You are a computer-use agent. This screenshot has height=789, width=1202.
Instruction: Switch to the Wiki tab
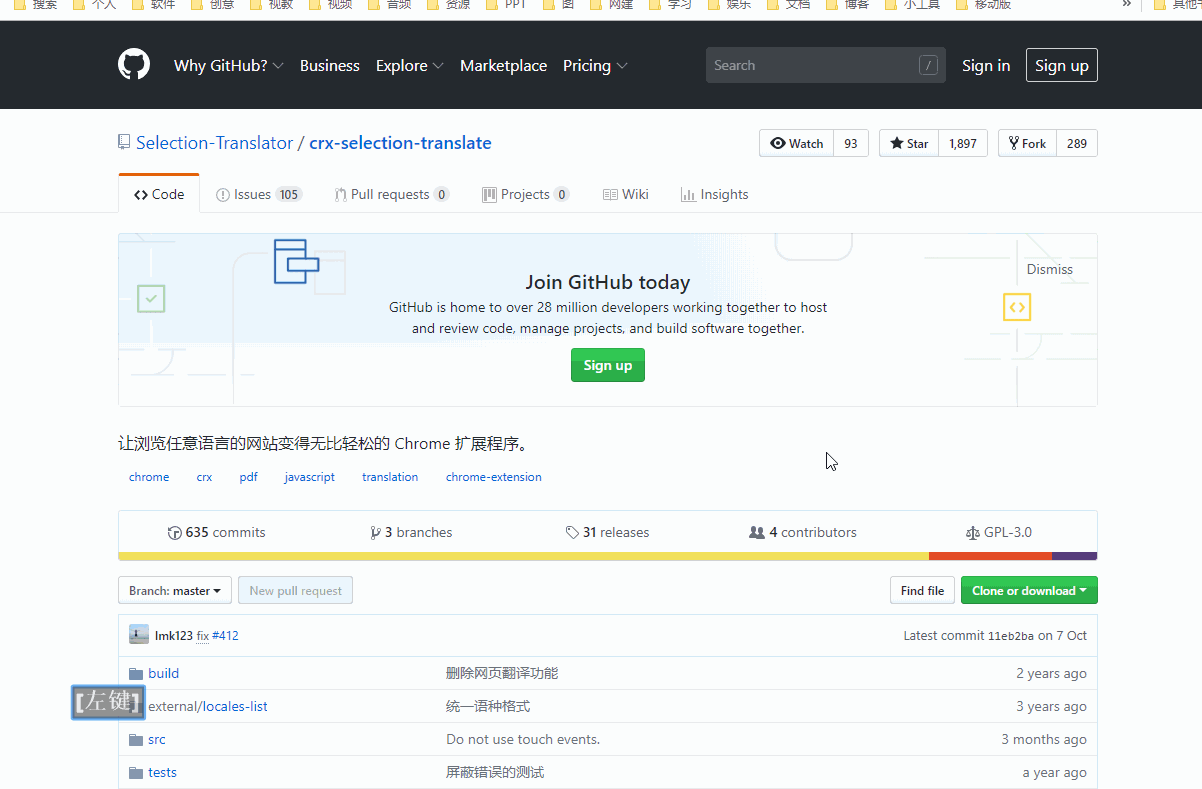tap(626, 194)
